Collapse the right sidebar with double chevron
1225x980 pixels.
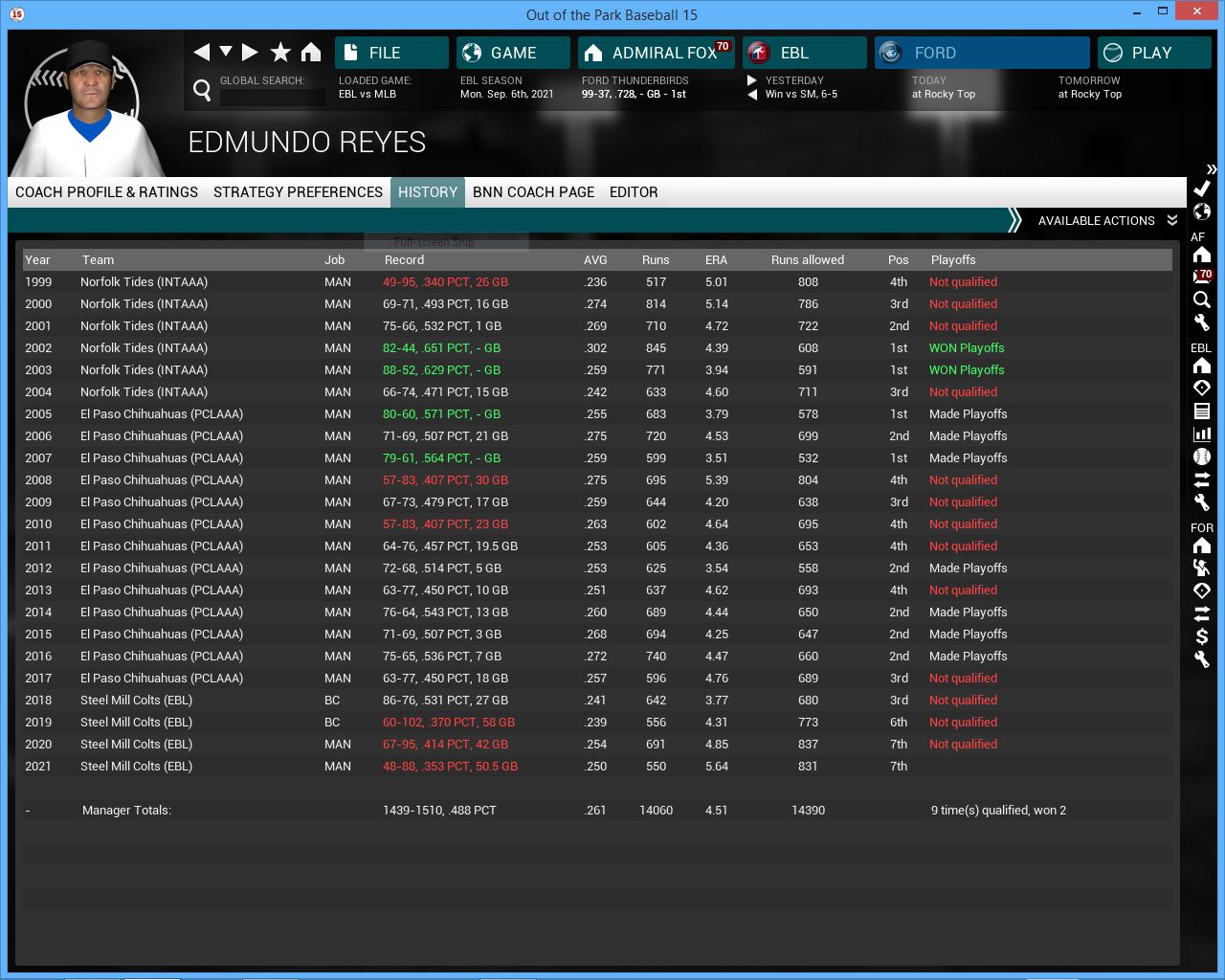tap(1211, 168)
